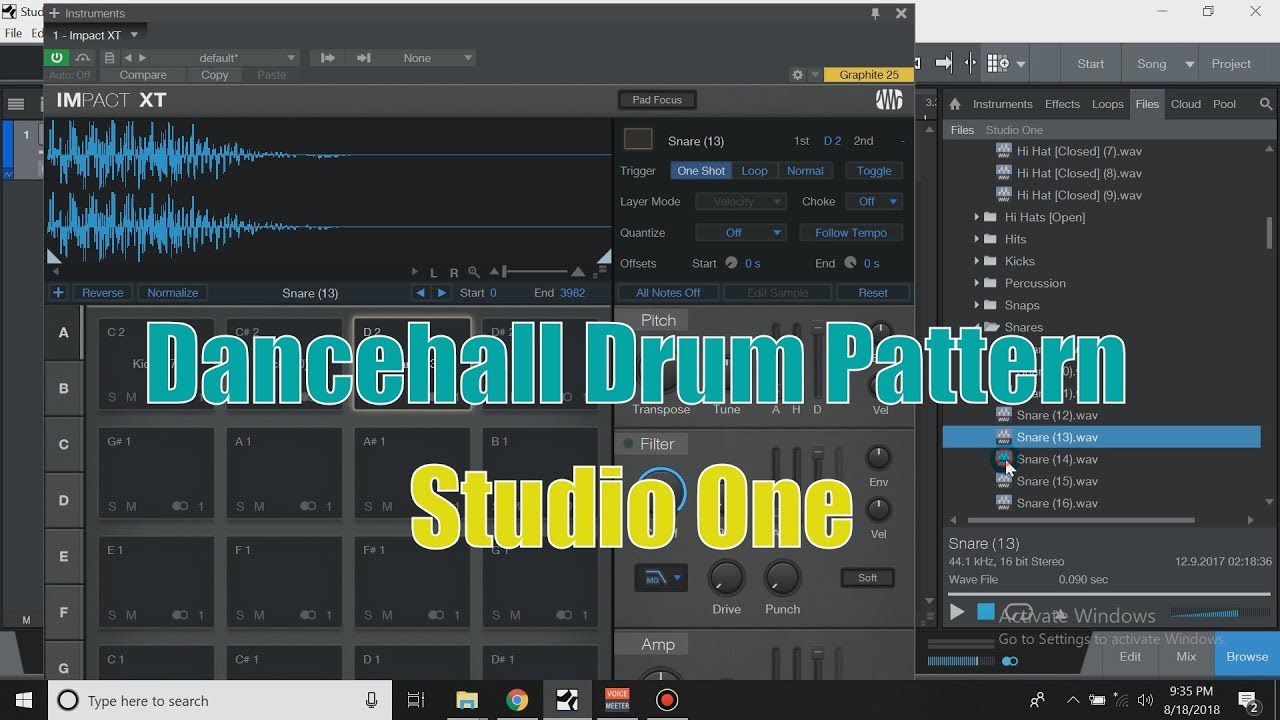This screenshot has width=1280, height=720.
Task: Expand the Percussion folder
Action: (977, 283)
